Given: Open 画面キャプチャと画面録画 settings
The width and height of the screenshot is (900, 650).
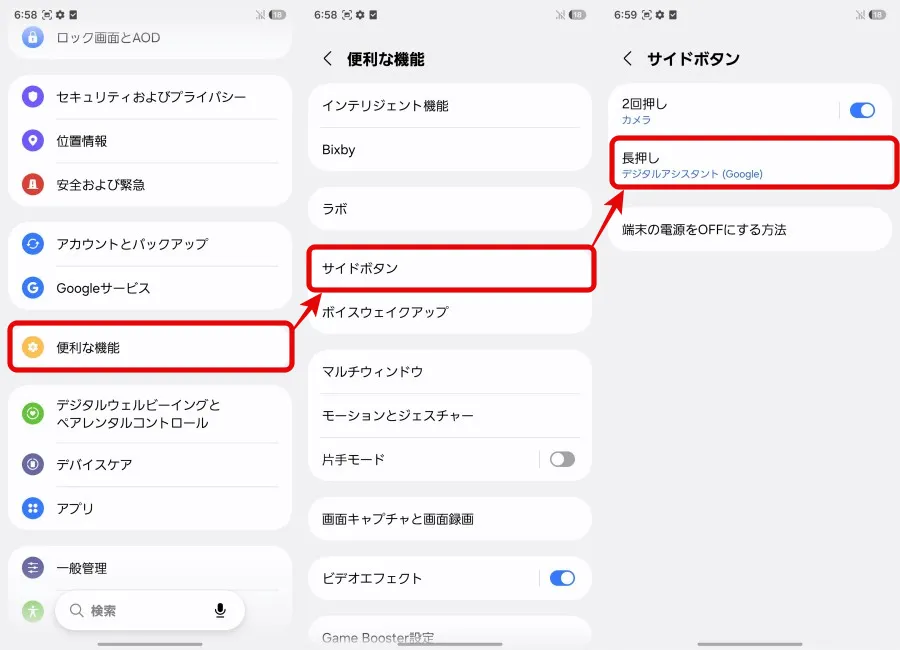Looking at the screenshot, I should click(450, 519).
